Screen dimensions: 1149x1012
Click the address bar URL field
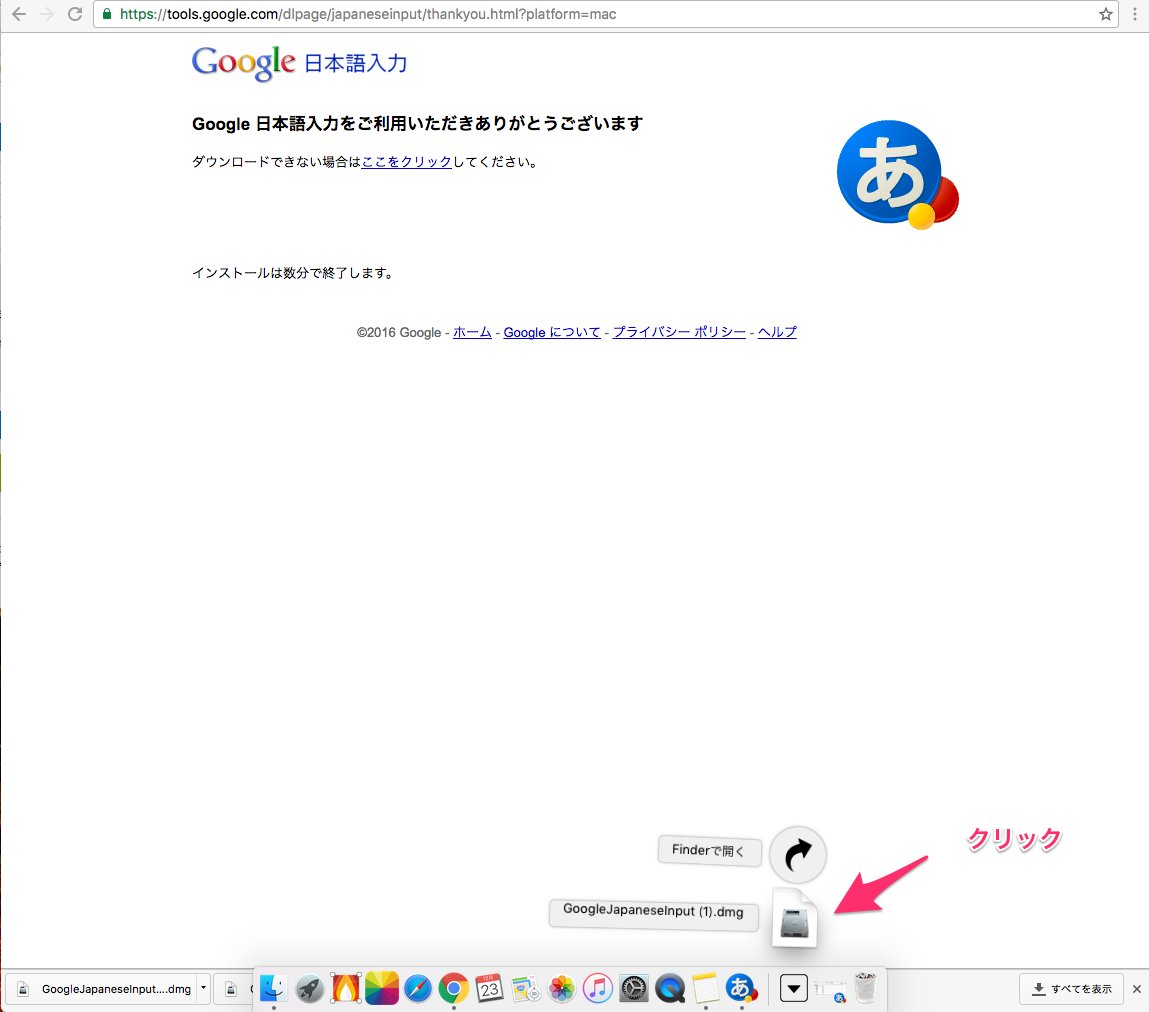tap(605, 14)
